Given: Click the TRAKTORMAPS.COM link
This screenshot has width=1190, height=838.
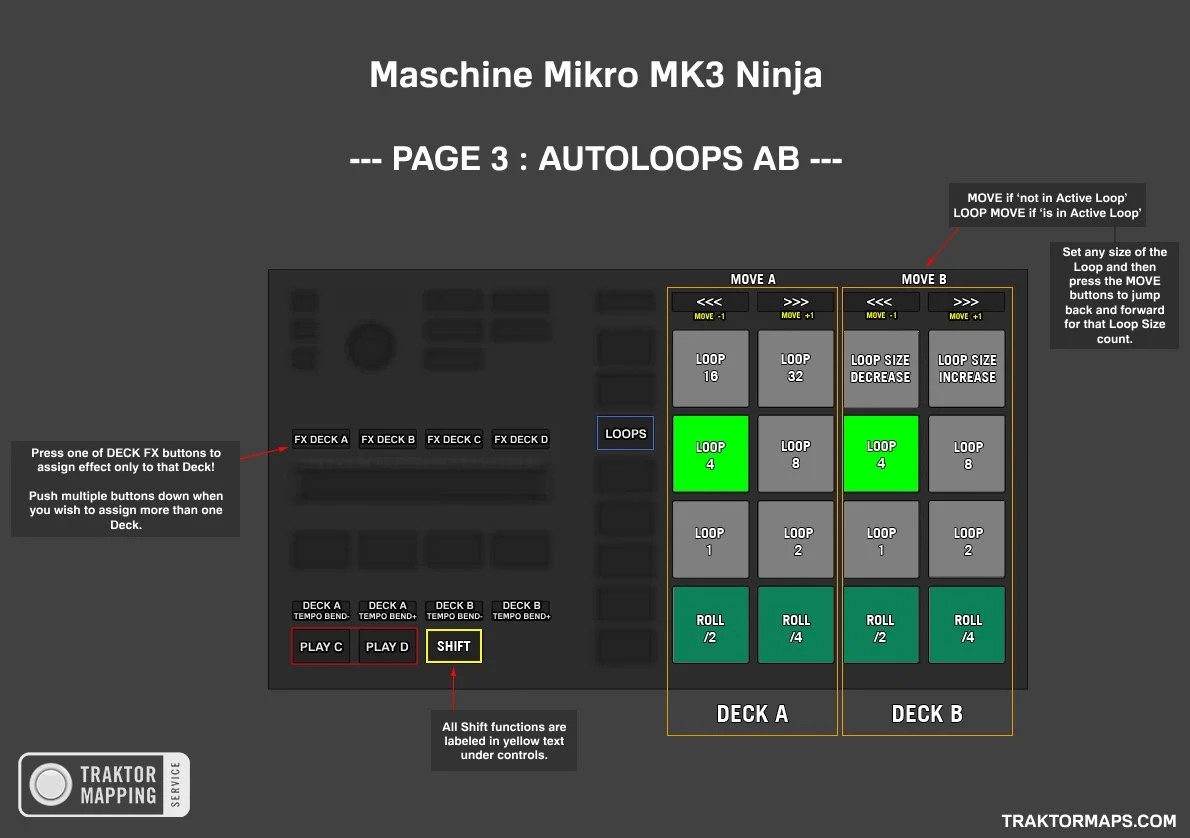Looking at the screenshot, I should (x=1088, y=821).
